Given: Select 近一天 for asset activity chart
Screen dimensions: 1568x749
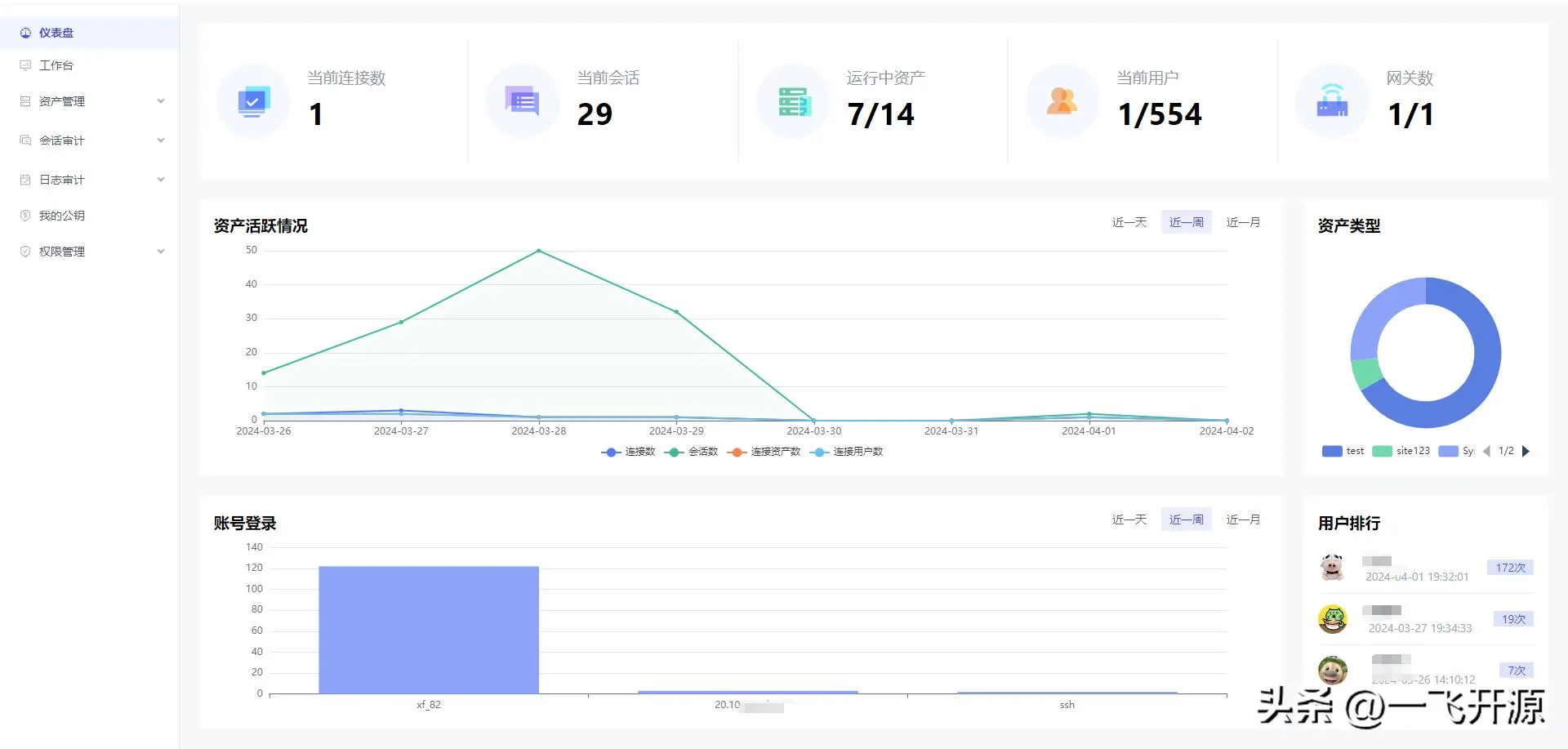Looking at the screenshot, I should 1129,222.
